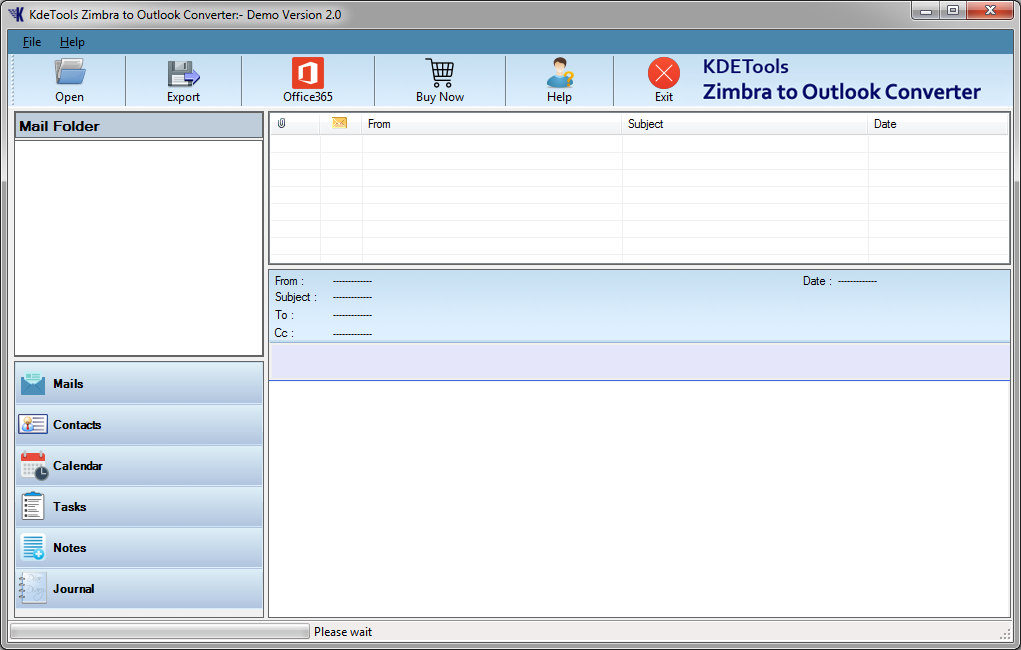
Task: Click the Open folder toolbar icon
Action: [x=70, y=73]
